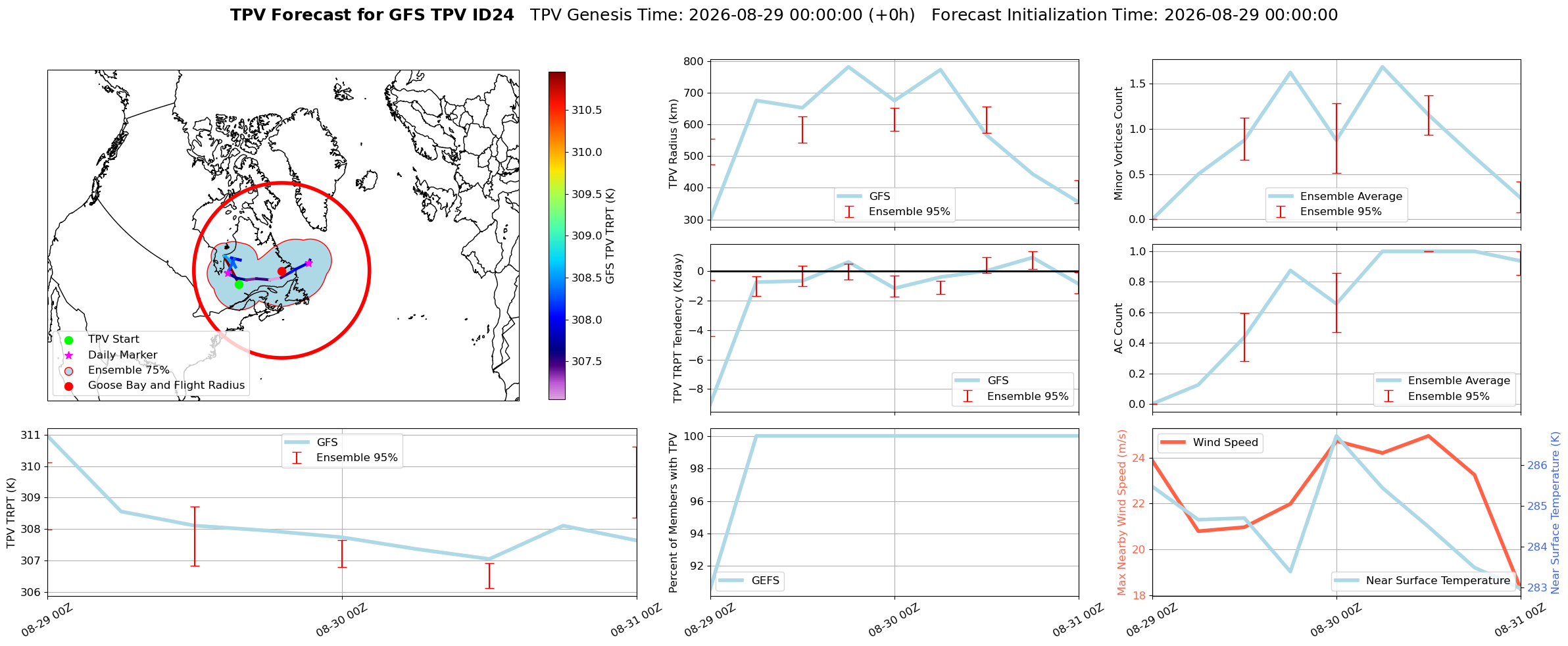Click the '311' tick on TPV TRPT axis
Viewport: 1568px width, 646px height.
click(x=32, y=435)
